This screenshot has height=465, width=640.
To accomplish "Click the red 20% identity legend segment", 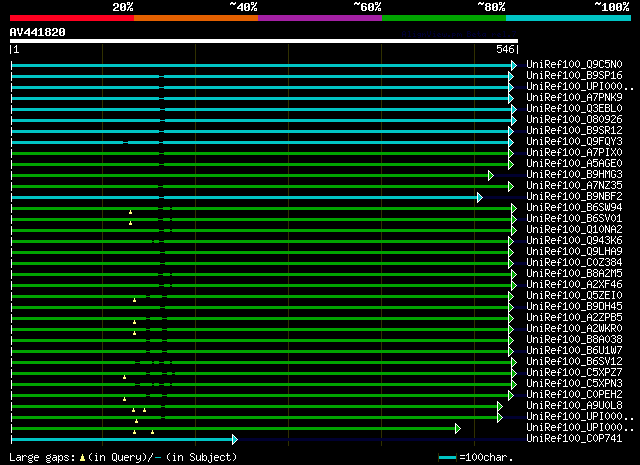I will tap(72, 18).
